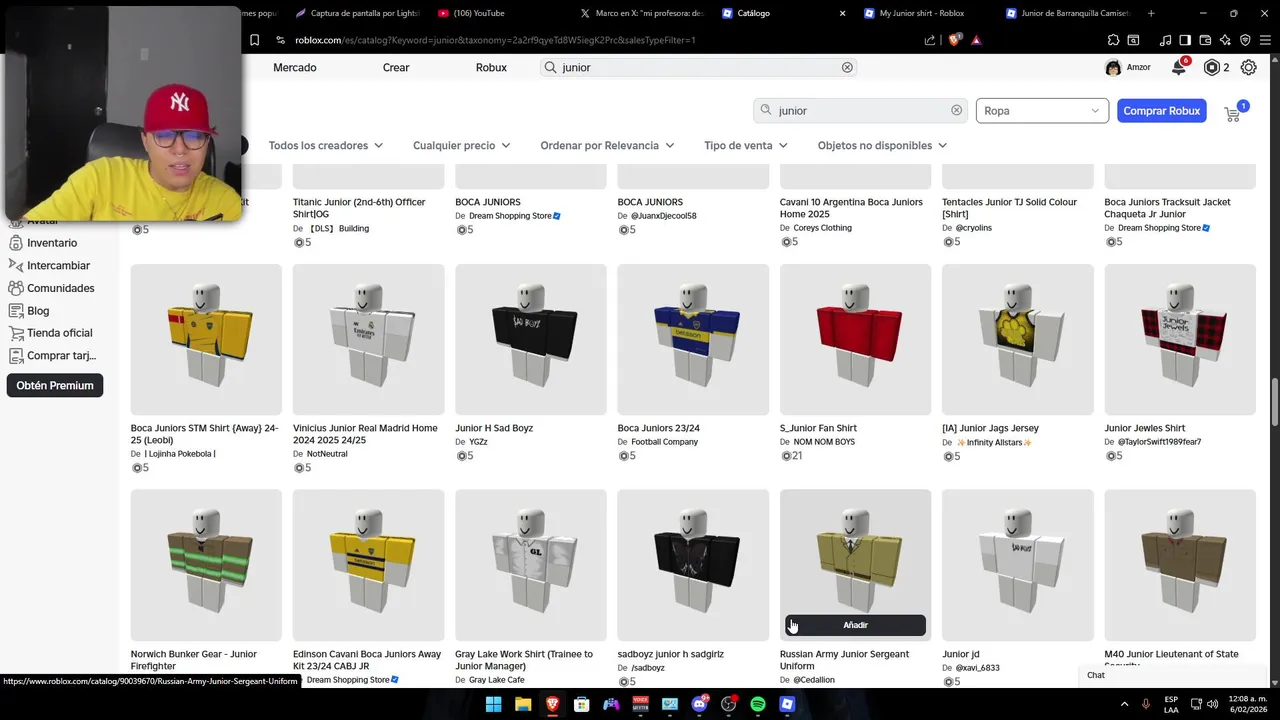
Task: Expand Objetos no disponibles filter
Action: 882,145
